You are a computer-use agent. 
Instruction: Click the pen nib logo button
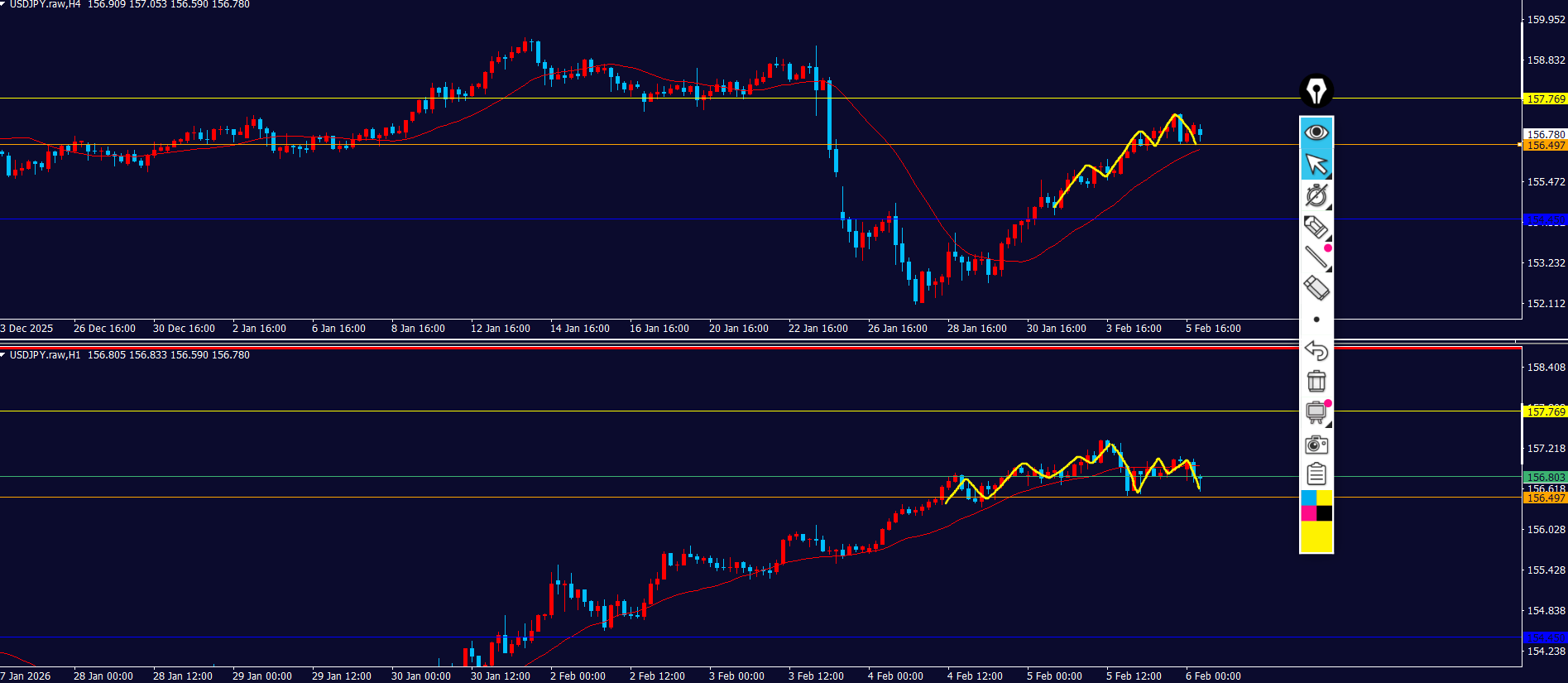click(x=1316, y=90)
